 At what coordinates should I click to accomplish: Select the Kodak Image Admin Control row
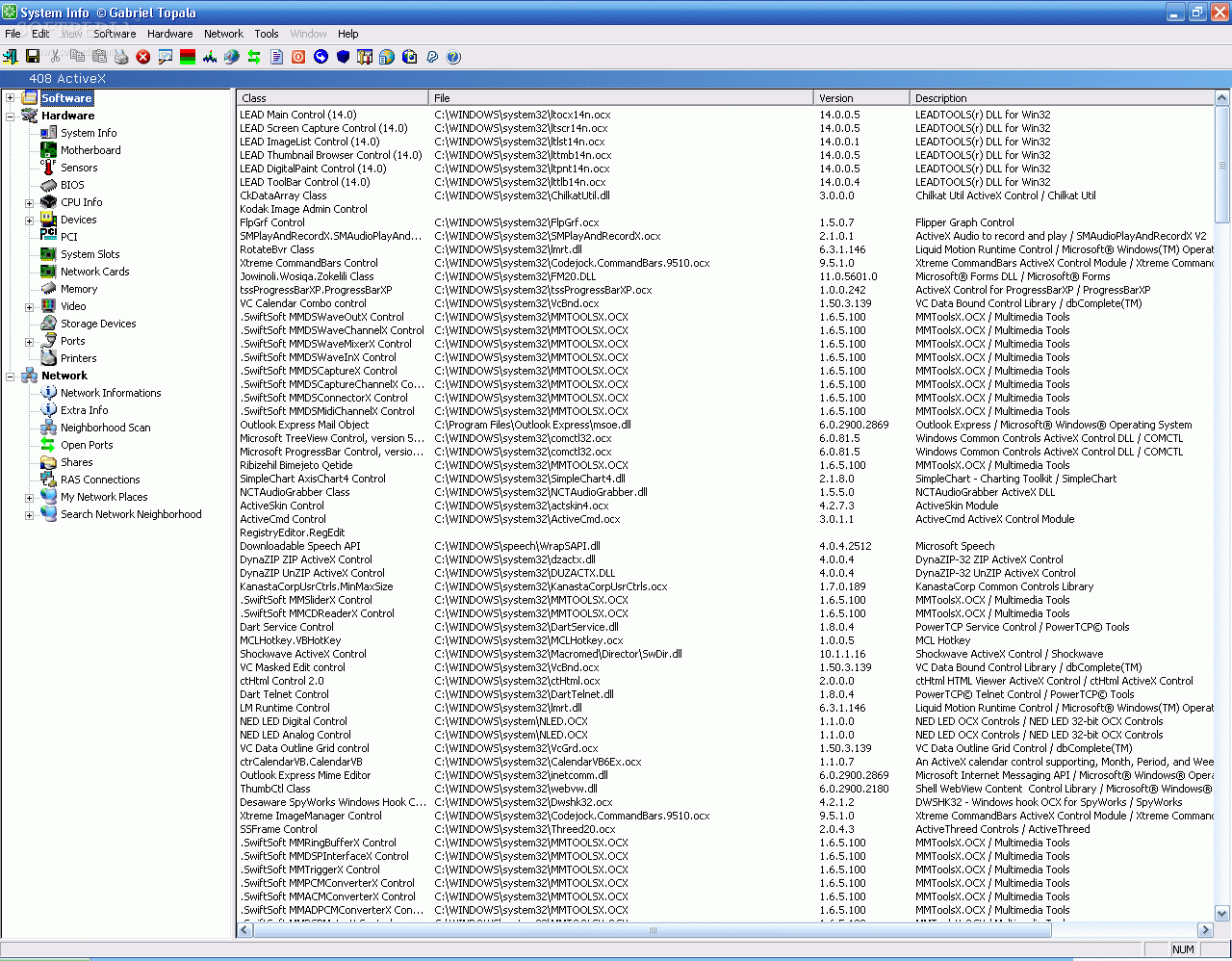pos(726,209)
